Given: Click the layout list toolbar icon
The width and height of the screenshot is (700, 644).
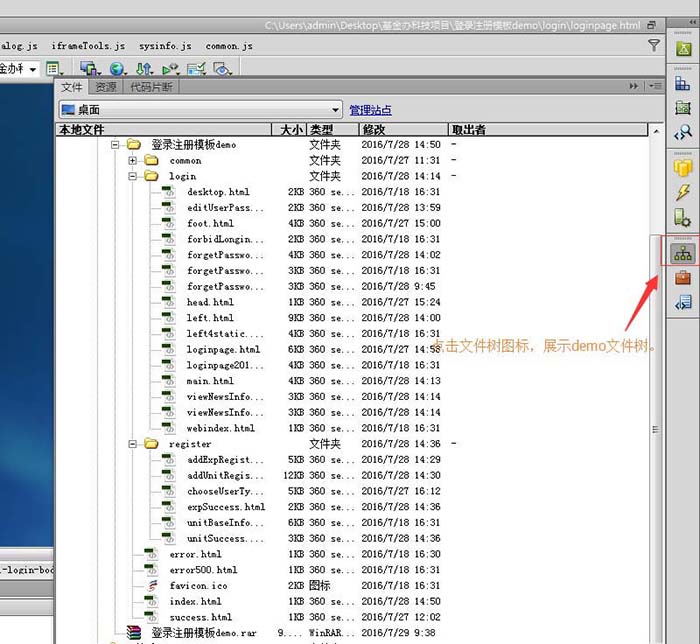Looking at the screenshot, I should coord(54,69).
